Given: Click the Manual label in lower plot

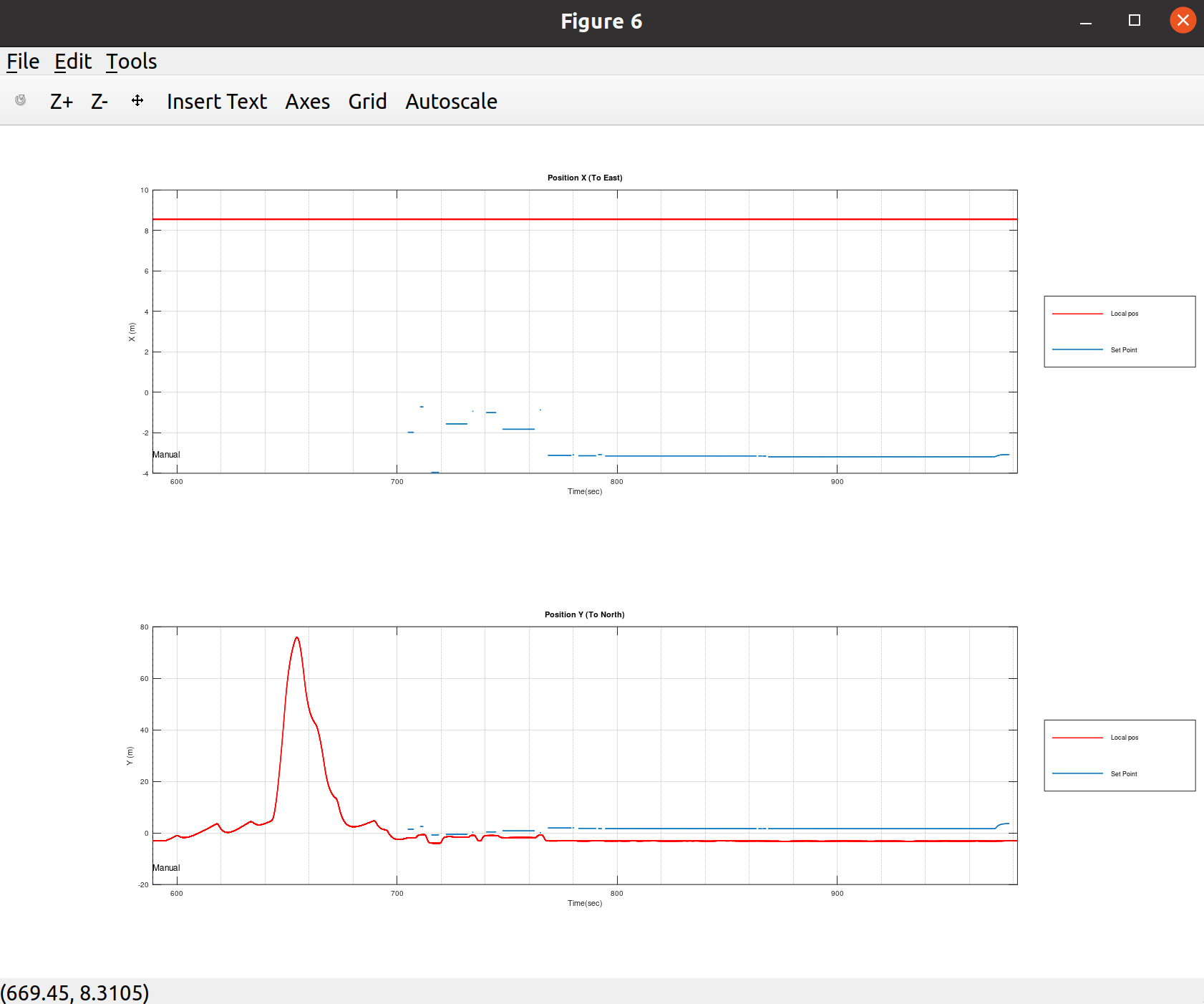Looking at the screenshot, I should [x=166, y=868].
